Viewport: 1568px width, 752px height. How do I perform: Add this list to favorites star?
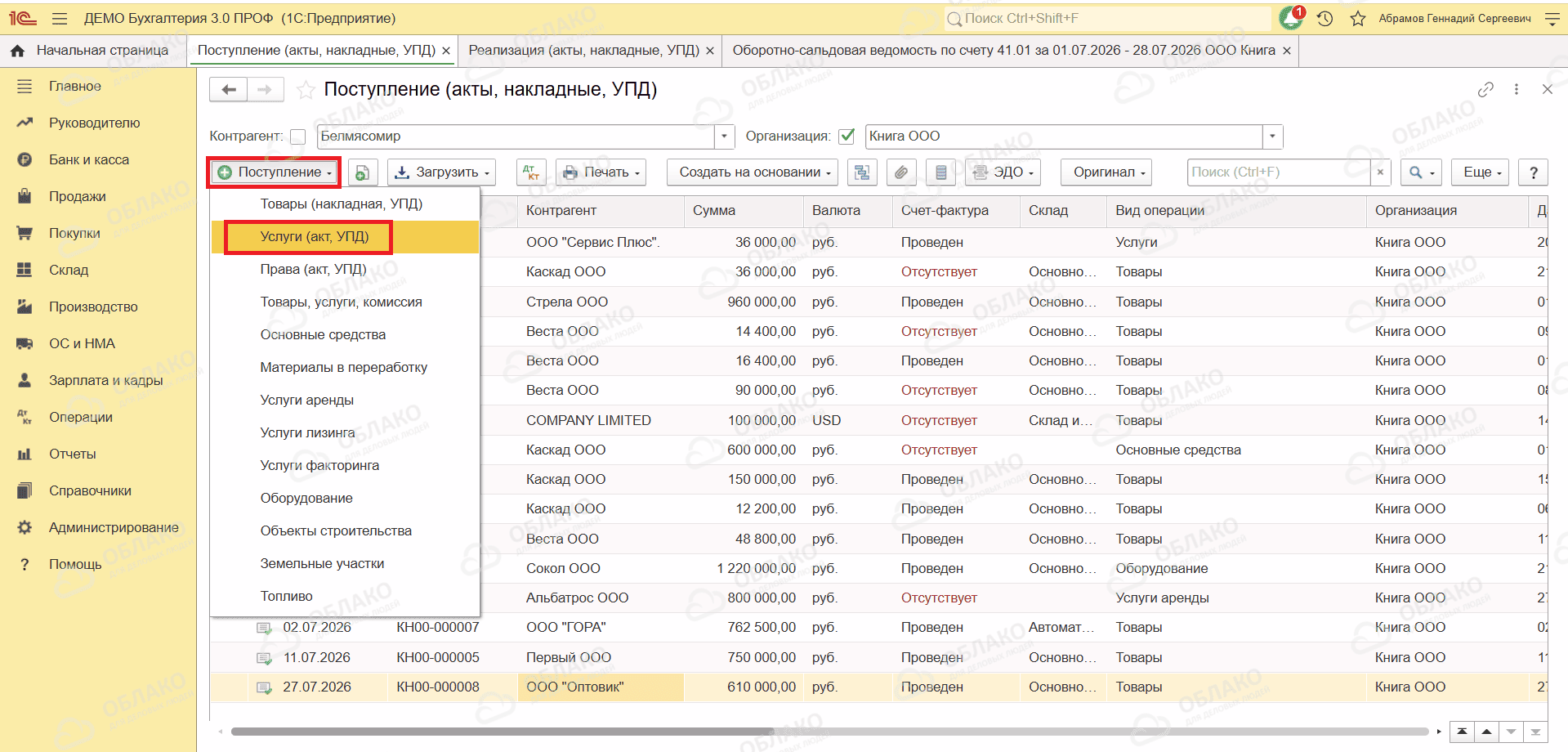coord(306,90)
